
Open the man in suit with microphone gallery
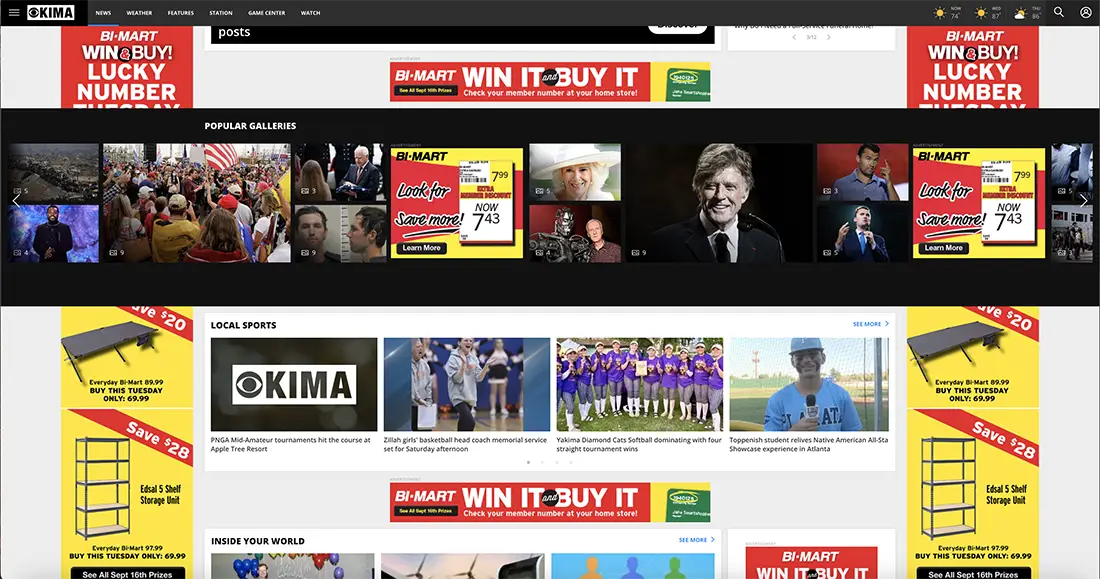(862, 234)
